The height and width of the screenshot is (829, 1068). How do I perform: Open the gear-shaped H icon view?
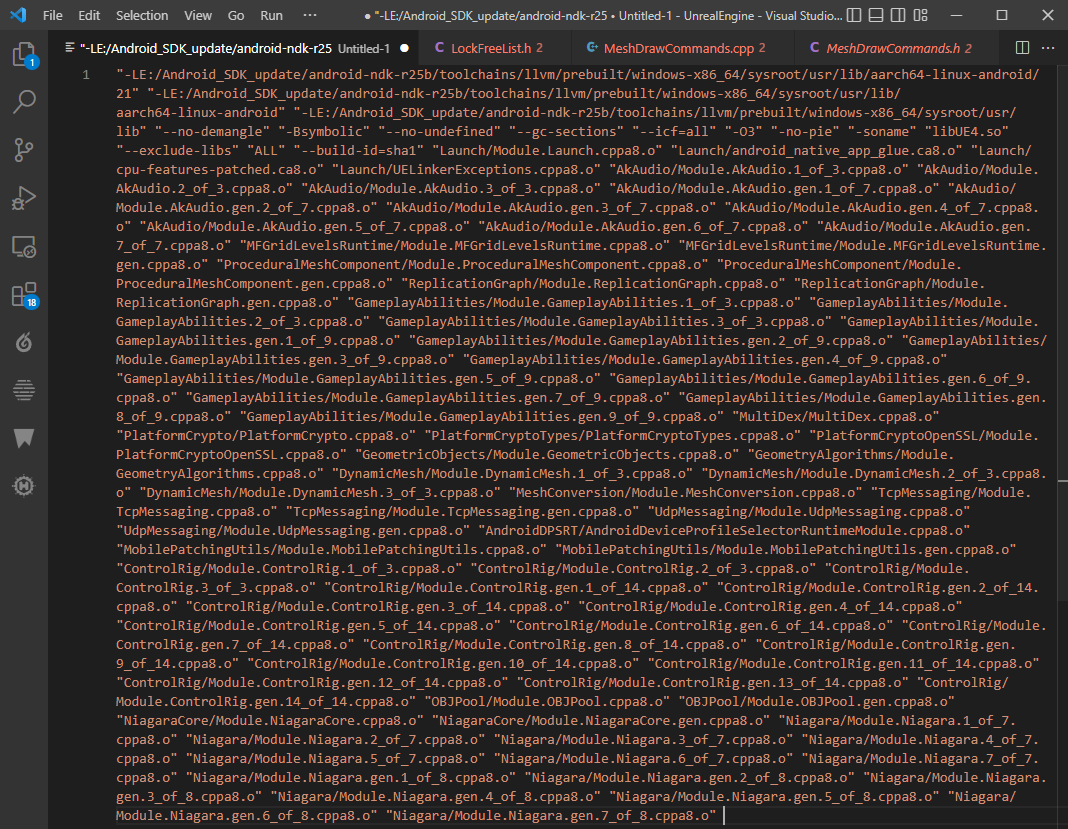(x=24, y=486)
